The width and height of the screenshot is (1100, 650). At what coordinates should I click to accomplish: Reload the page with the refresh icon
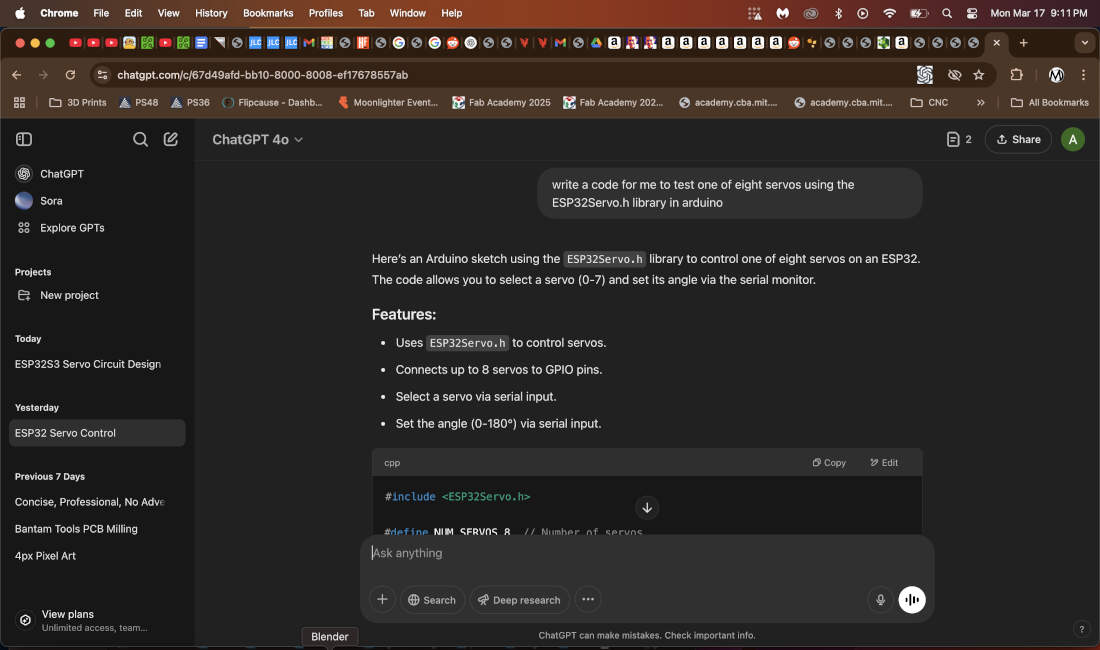pyautogui.click(x=70, y=75)
